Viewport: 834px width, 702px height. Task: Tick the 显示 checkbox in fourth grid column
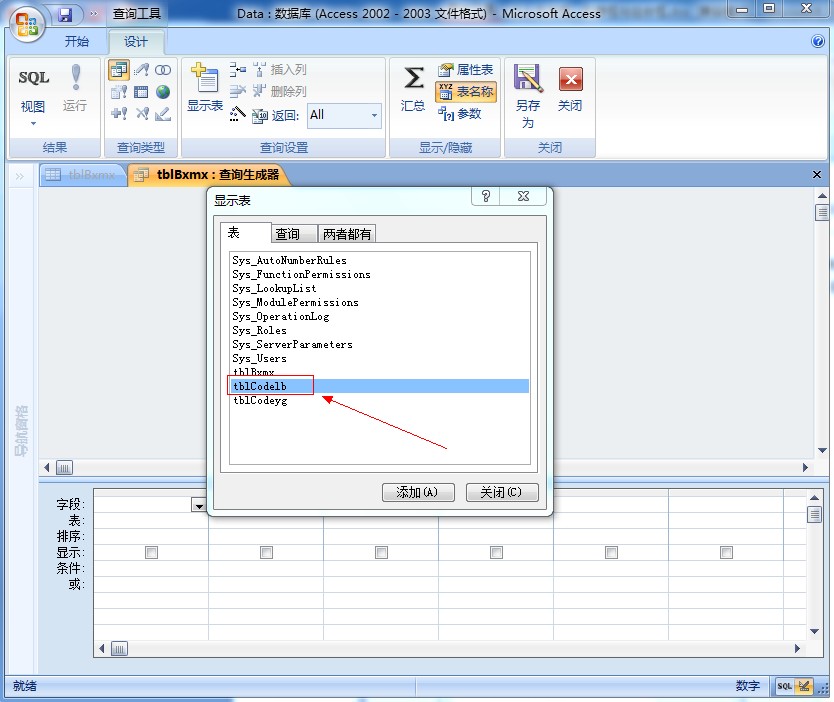496,553
